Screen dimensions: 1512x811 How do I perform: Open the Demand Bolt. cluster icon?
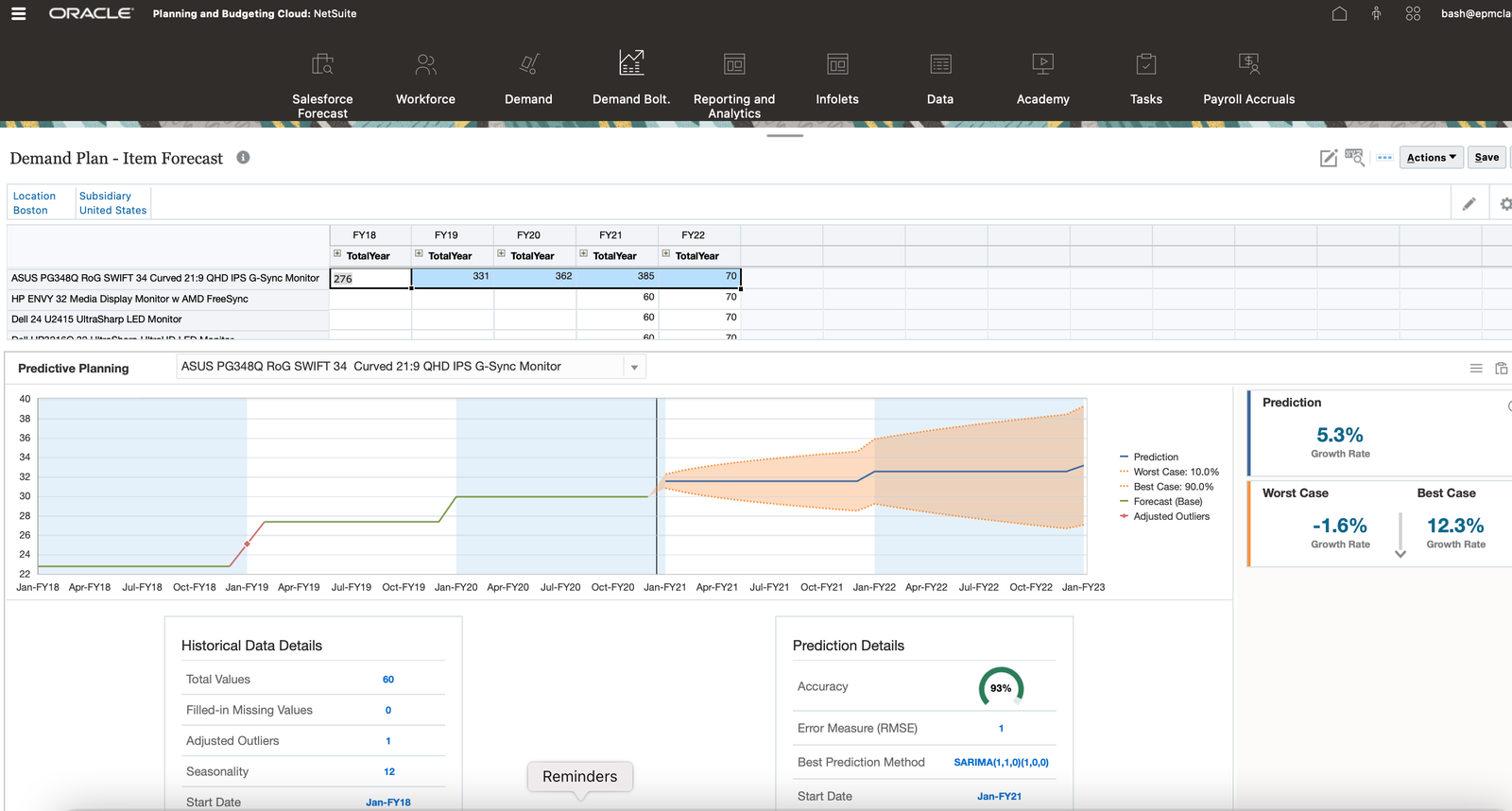click(631, 62)
